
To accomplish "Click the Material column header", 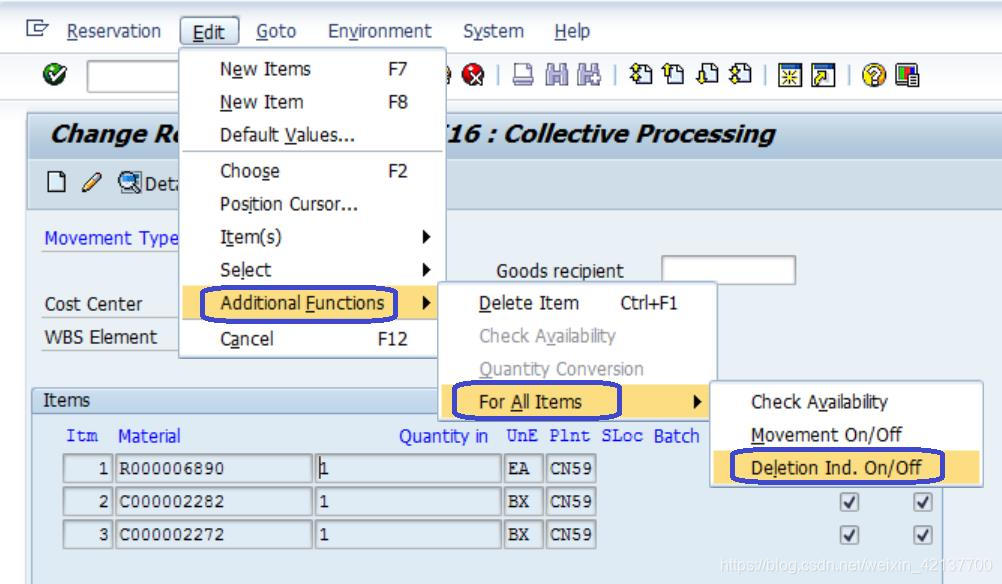I will pos(149,436).
